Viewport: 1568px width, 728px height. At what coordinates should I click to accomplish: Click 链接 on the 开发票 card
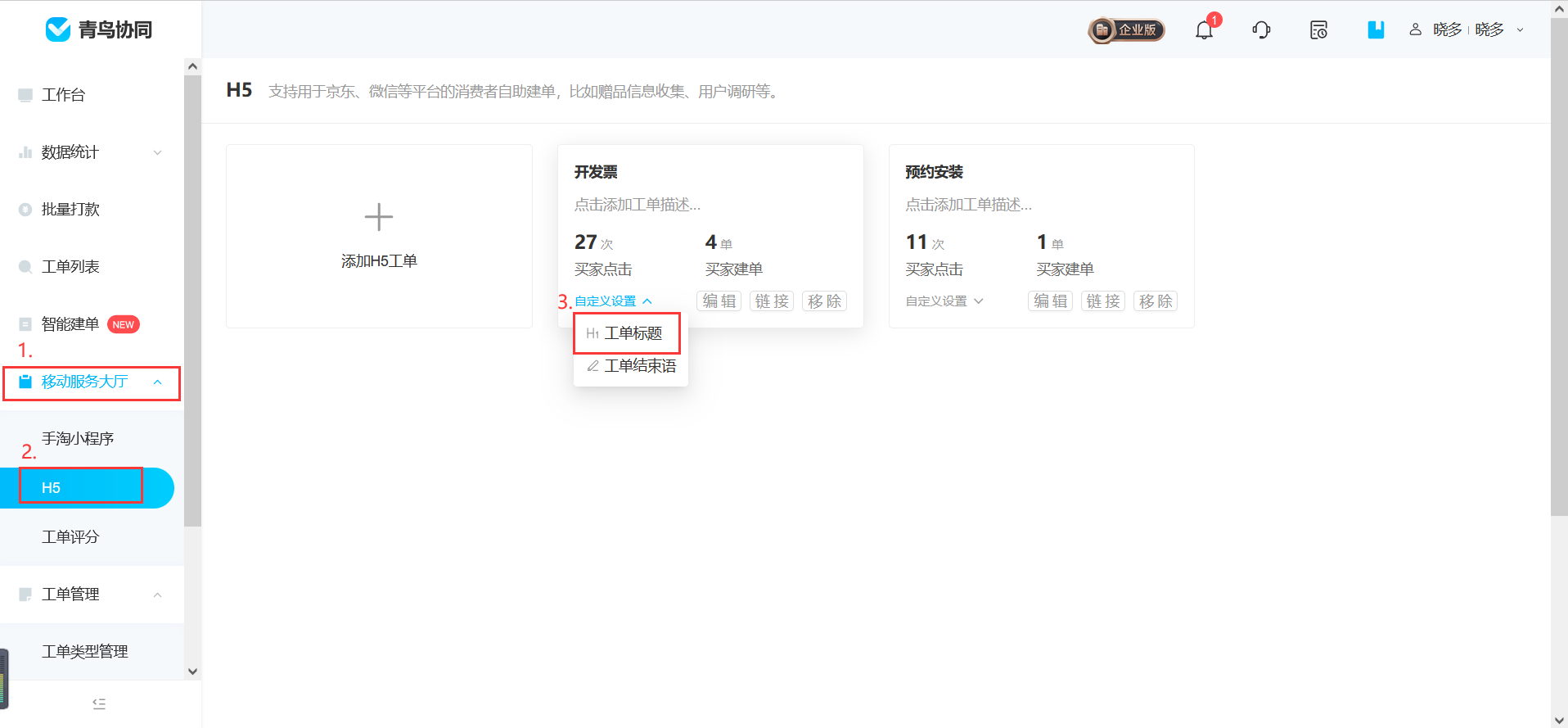click(x=772, y=301)
